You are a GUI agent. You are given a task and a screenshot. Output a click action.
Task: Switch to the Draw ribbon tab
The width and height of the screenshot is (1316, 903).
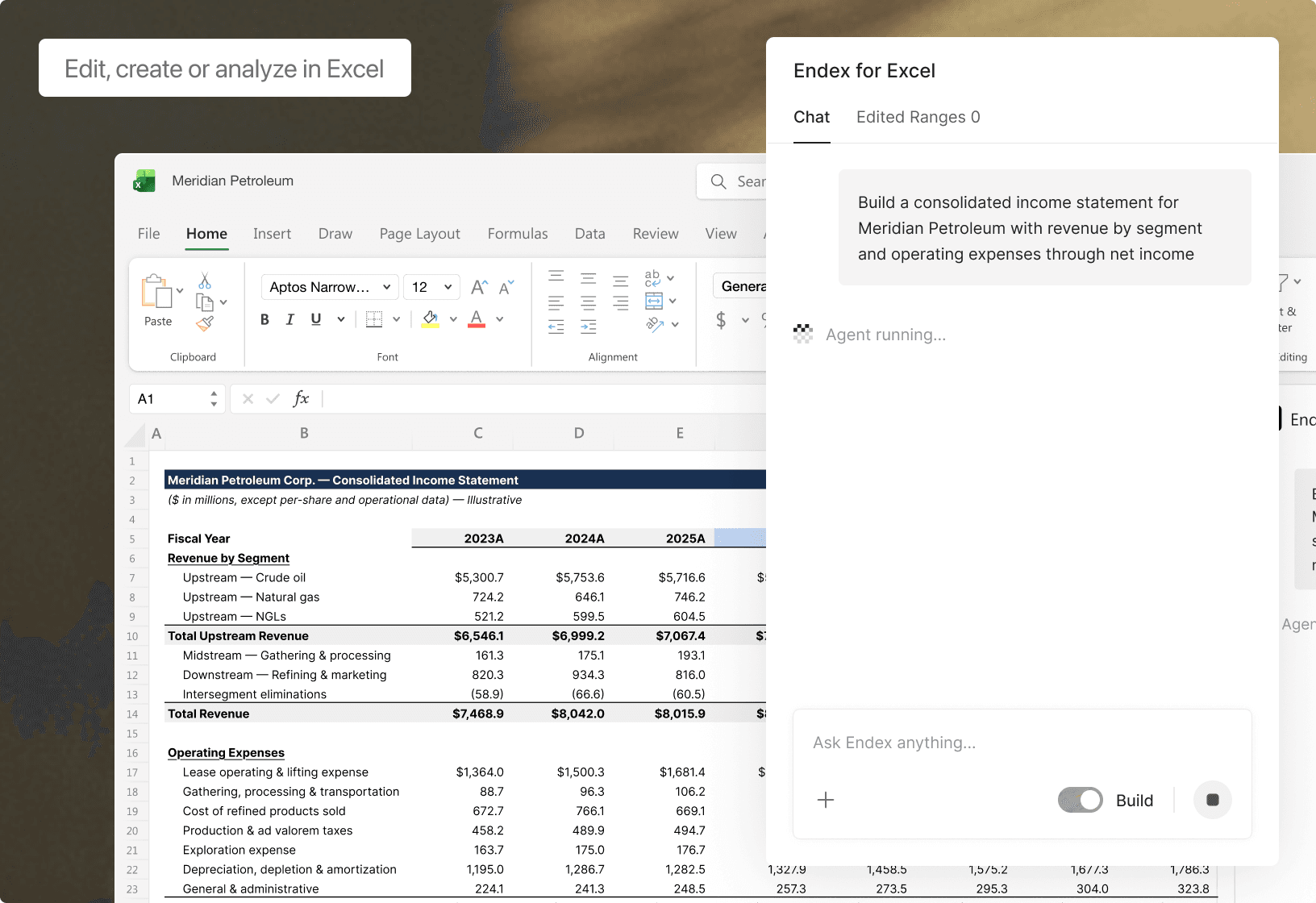(335, 234)
